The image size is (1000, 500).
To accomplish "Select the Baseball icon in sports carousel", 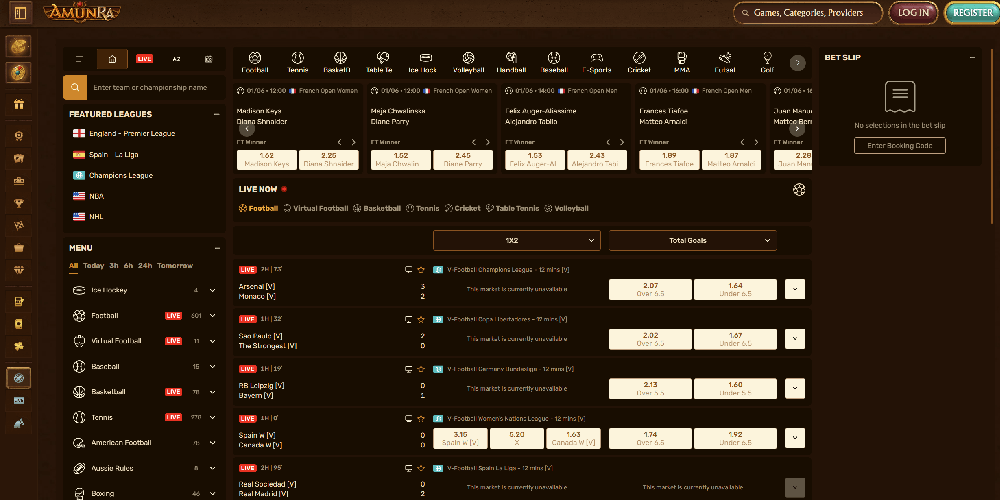I will coord(554,62).
